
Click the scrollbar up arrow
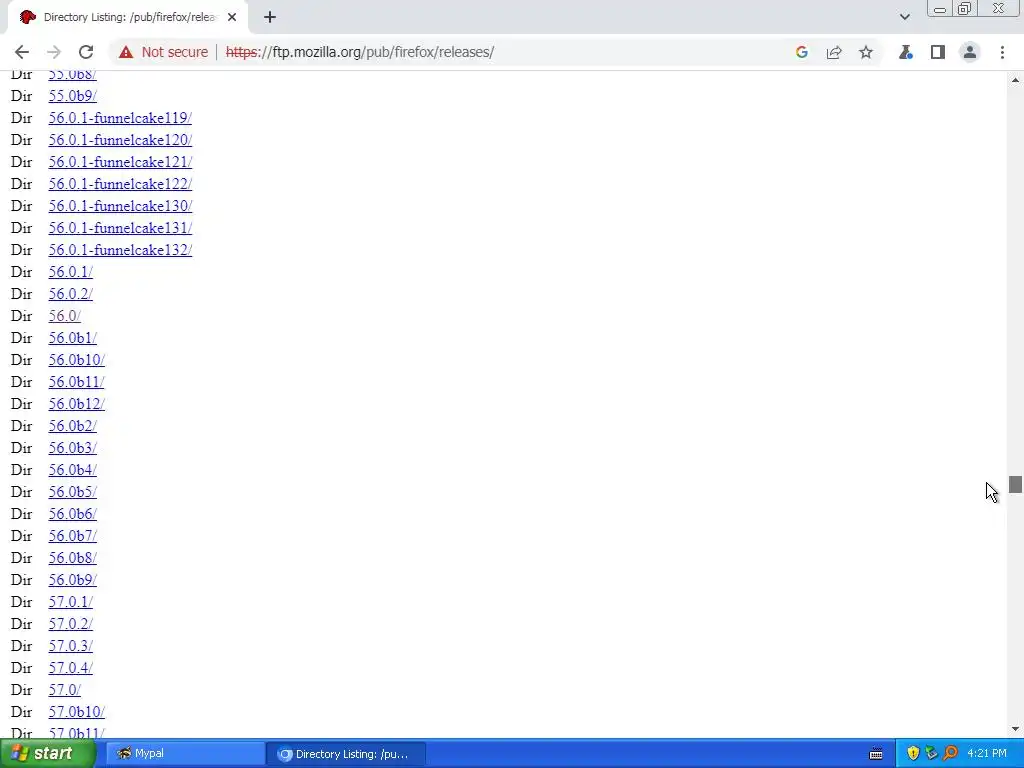tap(1015, 80)
